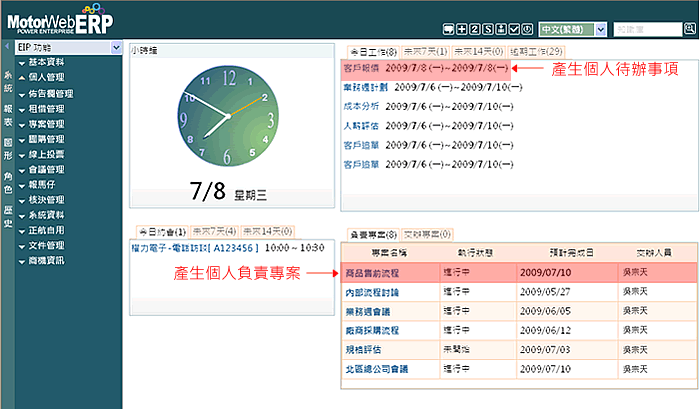Click the plus icon in top toolbar
Viewport: 700px width, 410px height.
coord(461,30)
